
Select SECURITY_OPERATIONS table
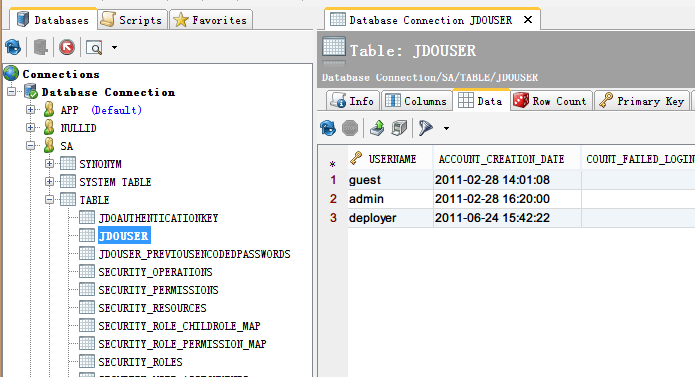pyautogui.click(x=155, y=272)
